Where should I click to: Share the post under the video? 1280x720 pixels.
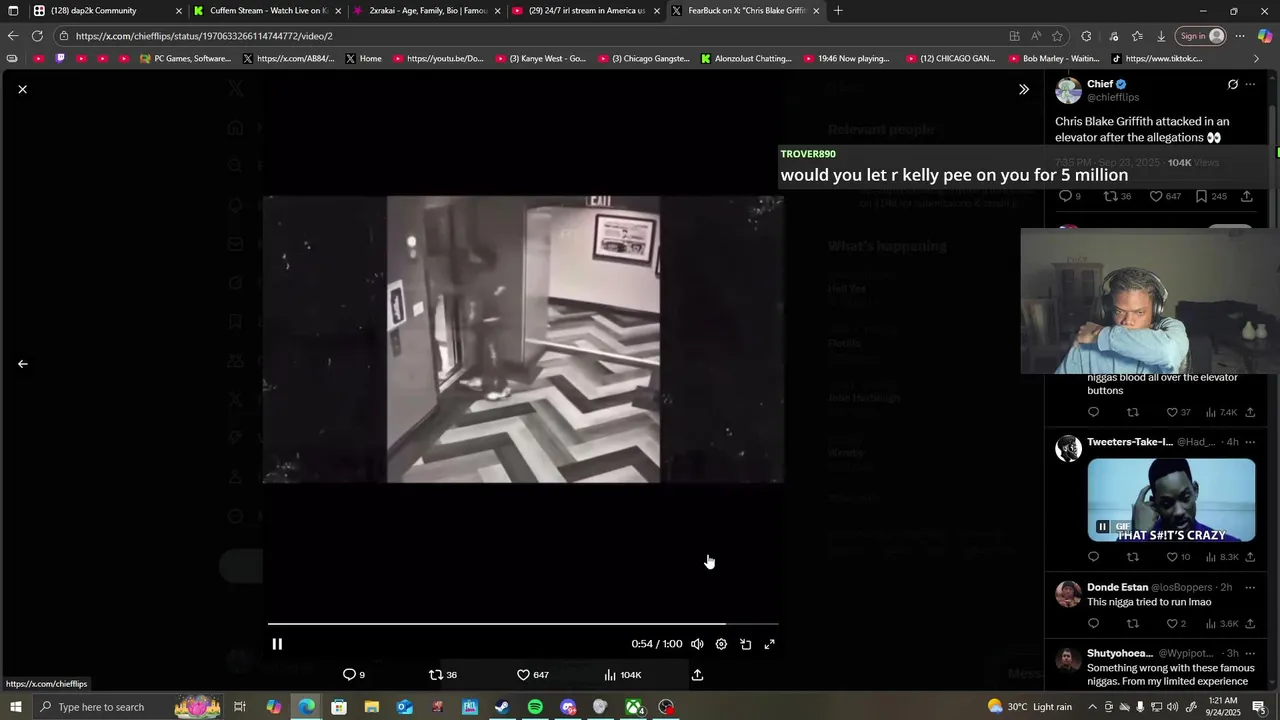coord(697,675)
